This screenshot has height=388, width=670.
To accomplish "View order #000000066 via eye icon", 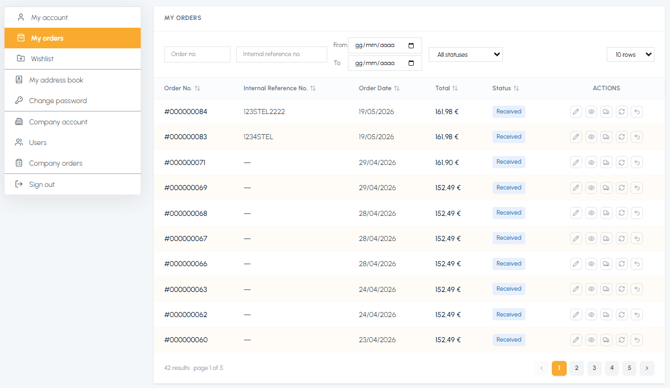I will coord(591,264).
